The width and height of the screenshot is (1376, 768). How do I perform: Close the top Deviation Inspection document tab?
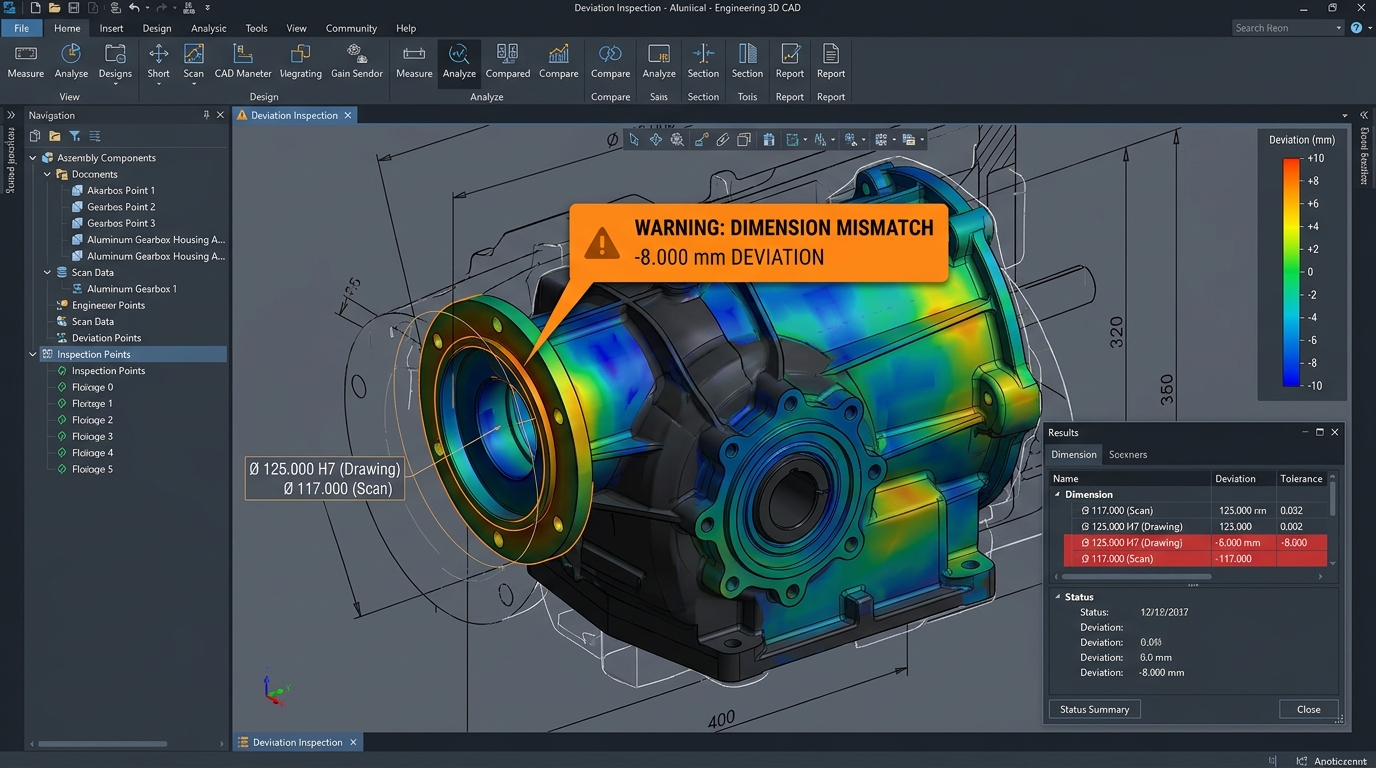pos(348,115)
